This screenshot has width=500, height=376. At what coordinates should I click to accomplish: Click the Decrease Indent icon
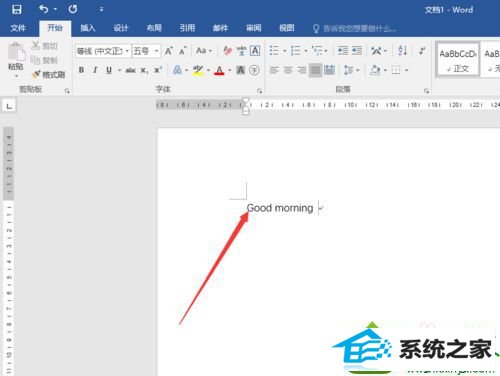pos(343,51)
